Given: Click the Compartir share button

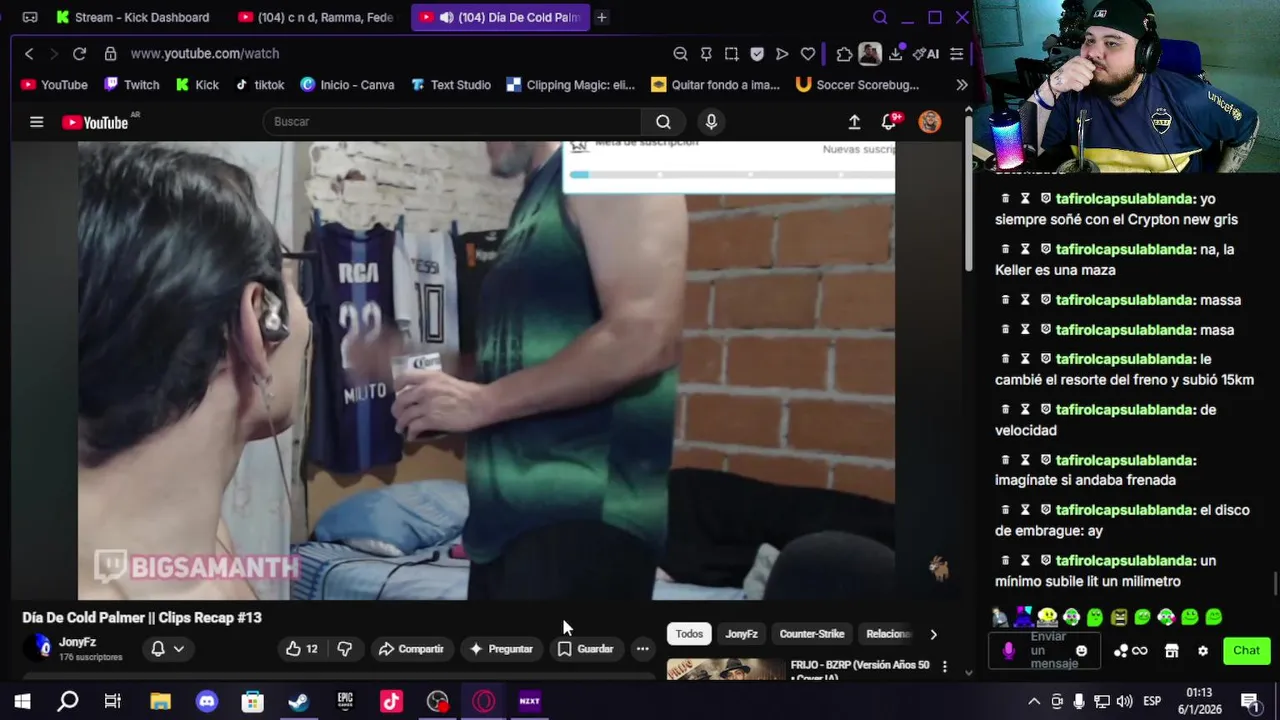Looking at the screenshot, I should coord(411,649).
